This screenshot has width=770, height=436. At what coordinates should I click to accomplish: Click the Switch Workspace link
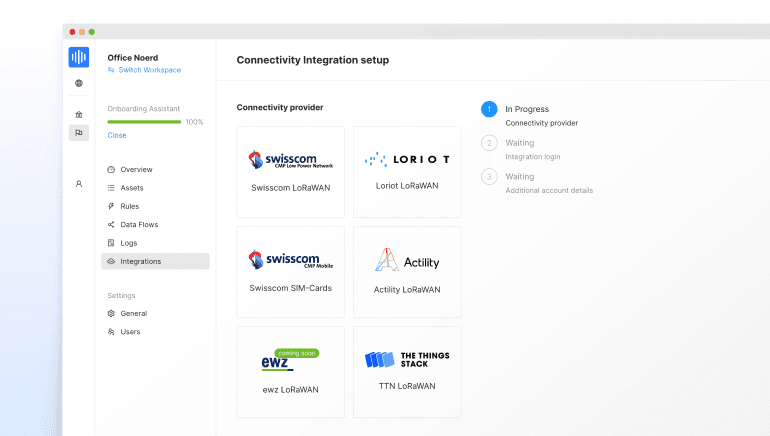[x=150, y=70]
